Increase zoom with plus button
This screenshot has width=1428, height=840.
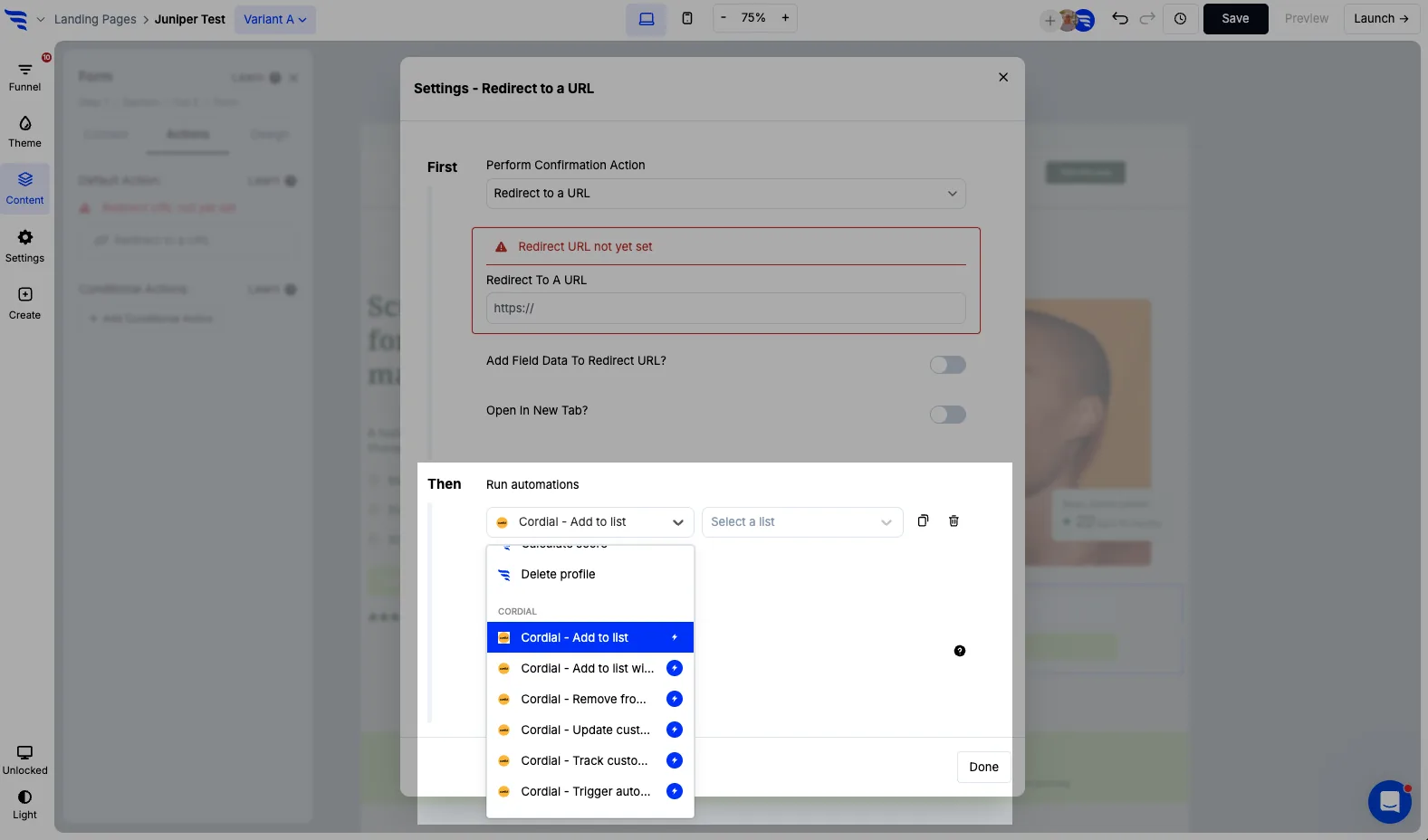[x=785, y=17]
